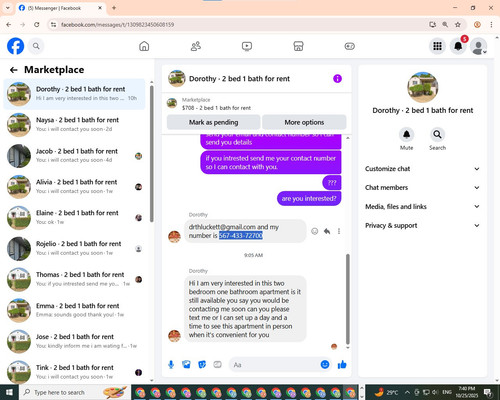
Task: Open the account profile avatar menu
Action: (x=479, y=46)
